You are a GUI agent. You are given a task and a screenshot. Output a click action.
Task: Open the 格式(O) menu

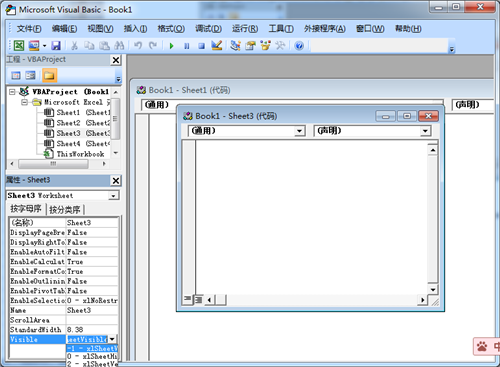pyautogui.click(x=171, y=29)
